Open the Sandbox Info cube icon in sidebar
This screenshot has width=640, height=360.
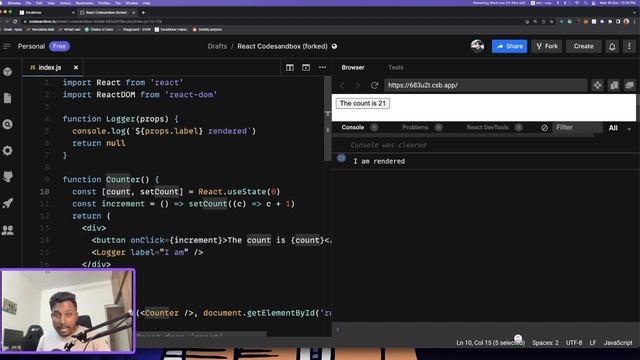pyautogui.click(x=8, y=72)
